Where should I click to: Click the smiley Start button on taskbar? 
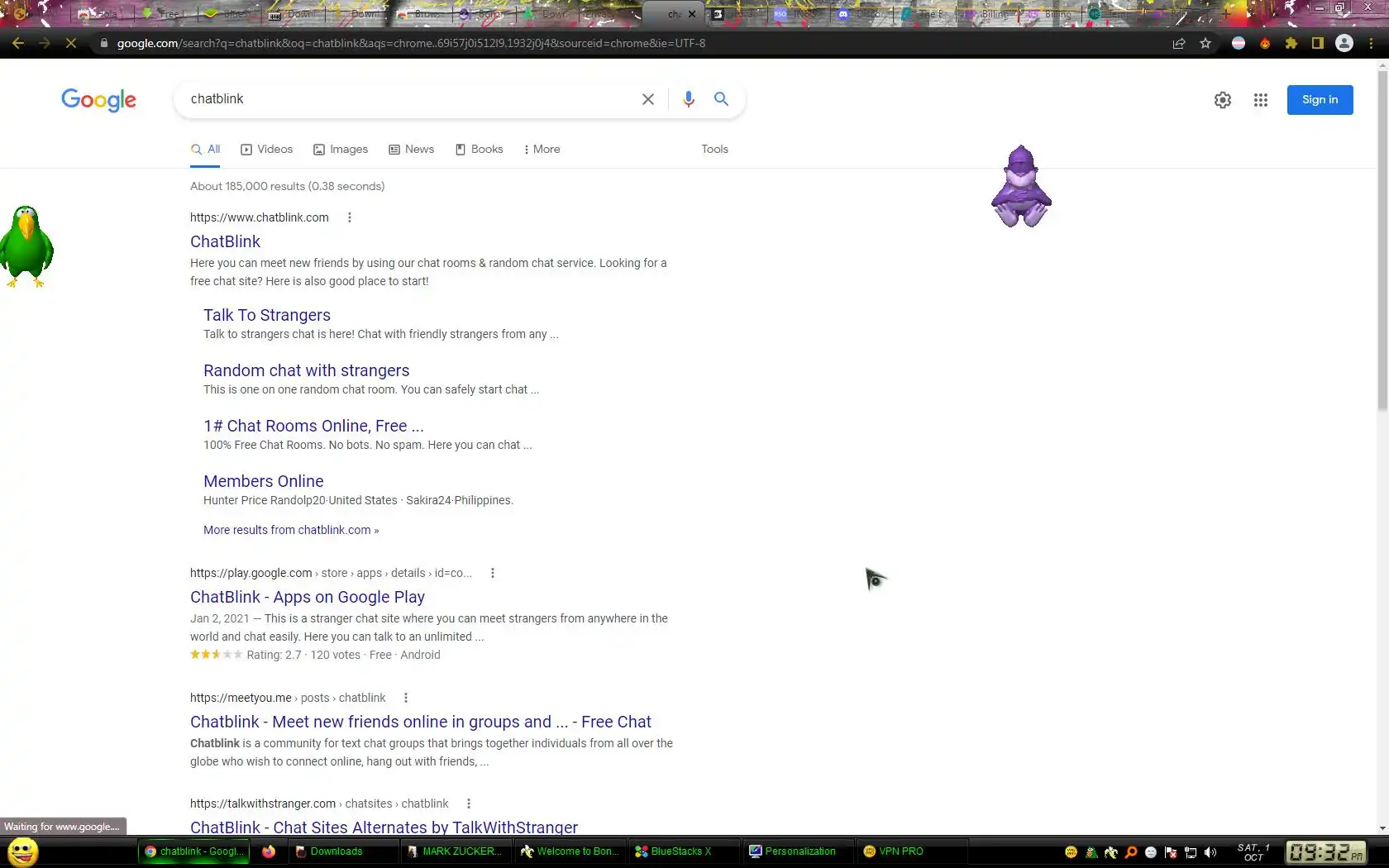pos(22,851)
